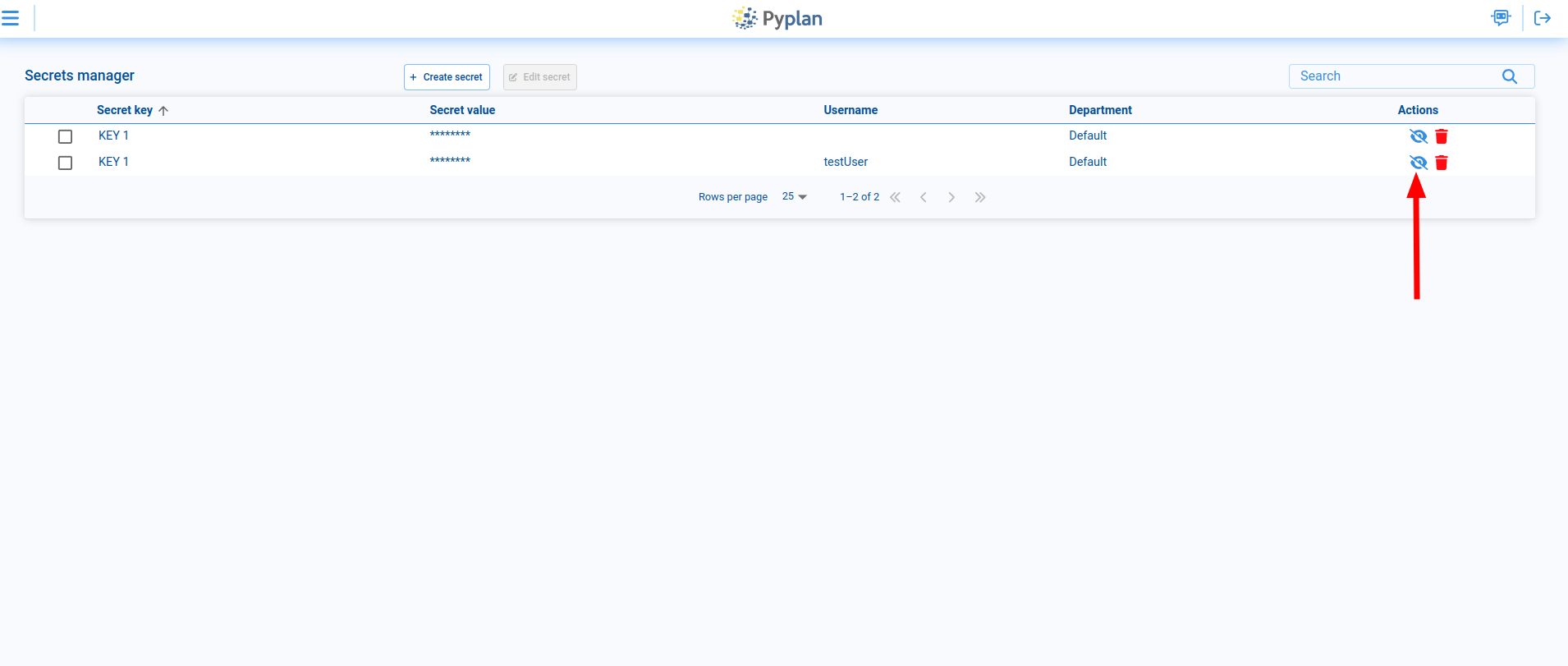Expand the rows per page dropdown
1568x666 pixels.
click(x=794, y=197)
